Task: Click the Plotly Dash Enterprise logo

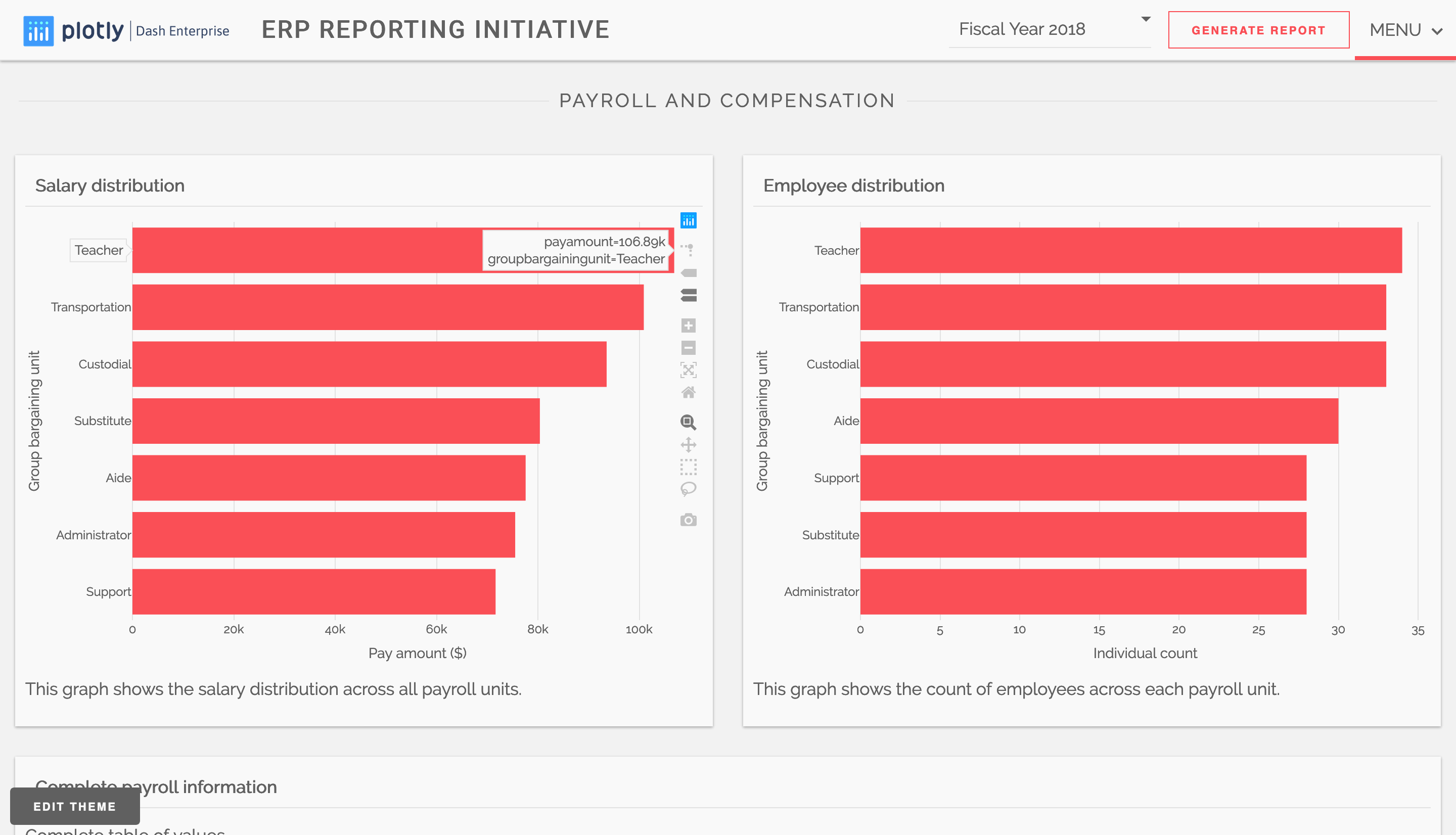Action: point(126,30)
